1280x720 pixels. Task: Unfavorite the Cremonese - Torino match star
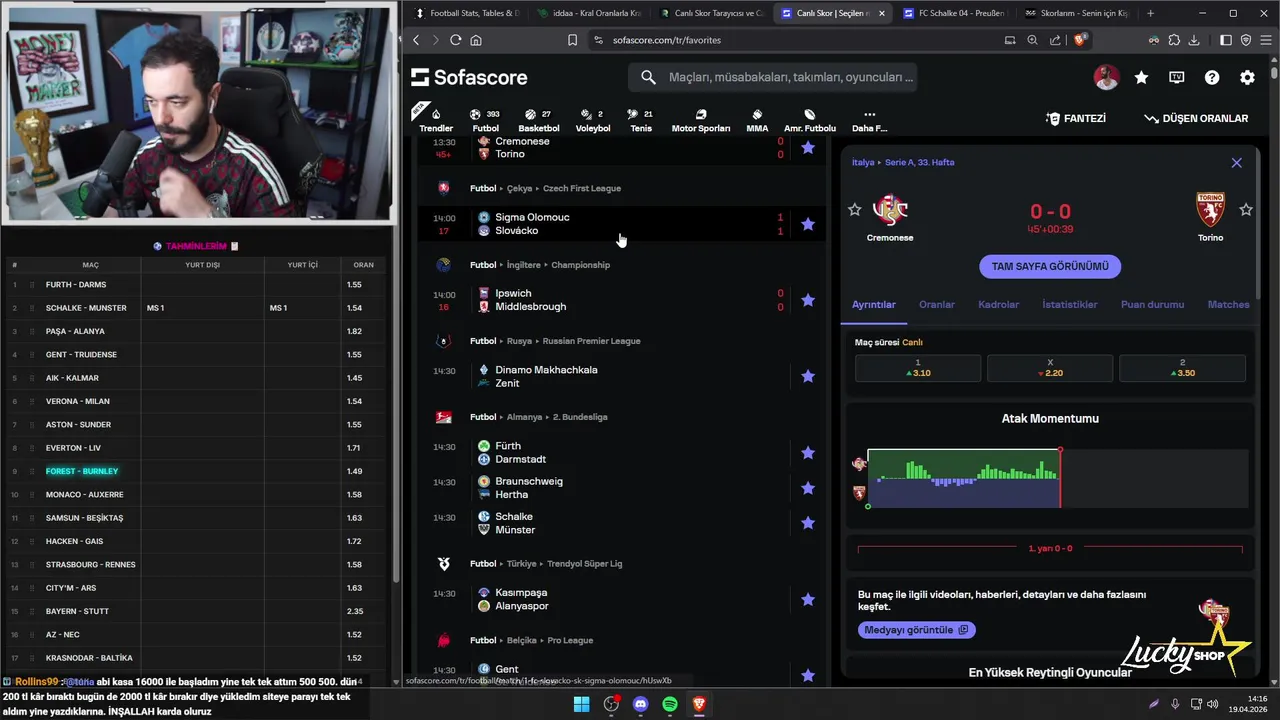tap(808, 147)
